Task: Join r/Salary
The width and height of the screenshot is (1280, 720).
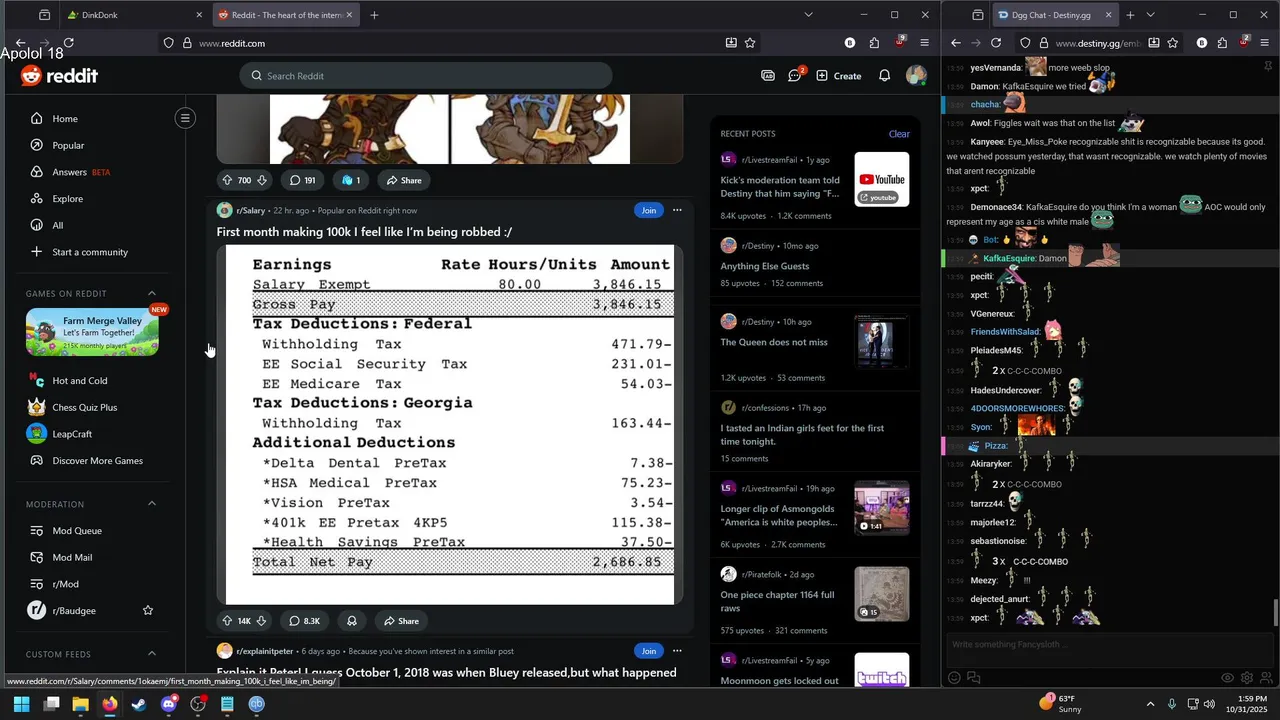Action: 648,210
